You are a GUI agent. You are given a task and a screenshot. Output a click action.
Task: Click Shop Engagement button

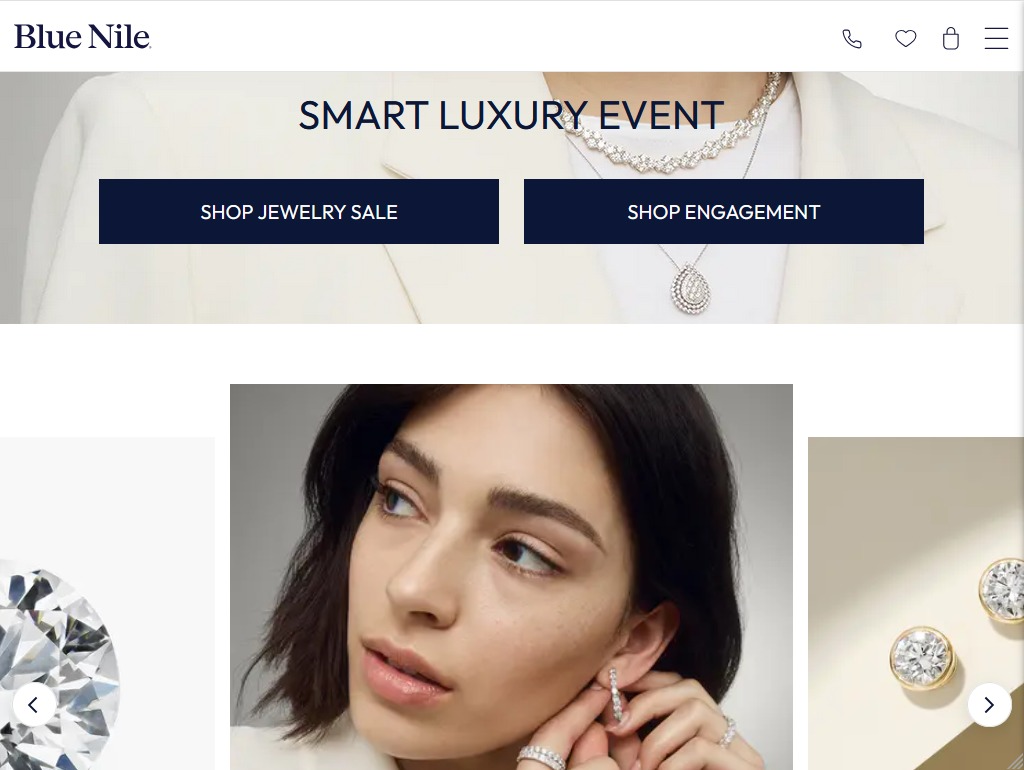pos(724,212)
